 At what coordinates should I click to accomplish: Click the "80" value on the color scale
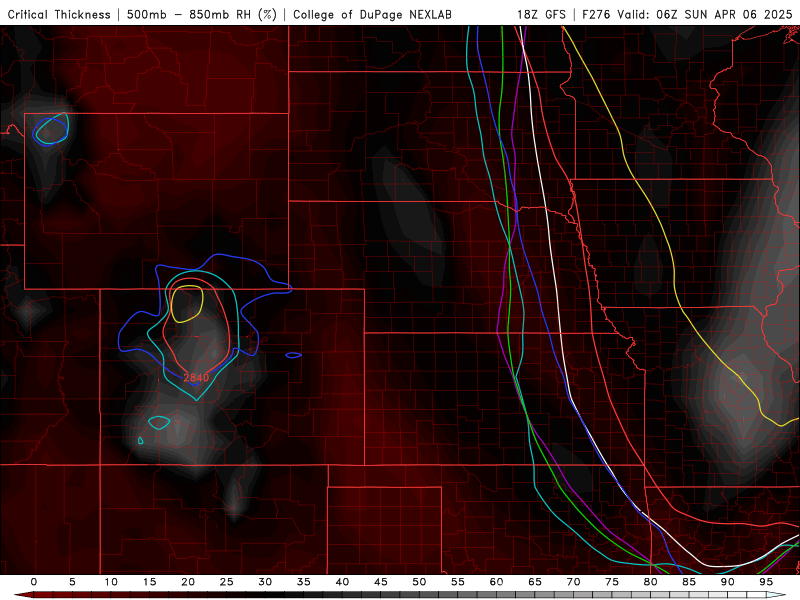(650, 582)
